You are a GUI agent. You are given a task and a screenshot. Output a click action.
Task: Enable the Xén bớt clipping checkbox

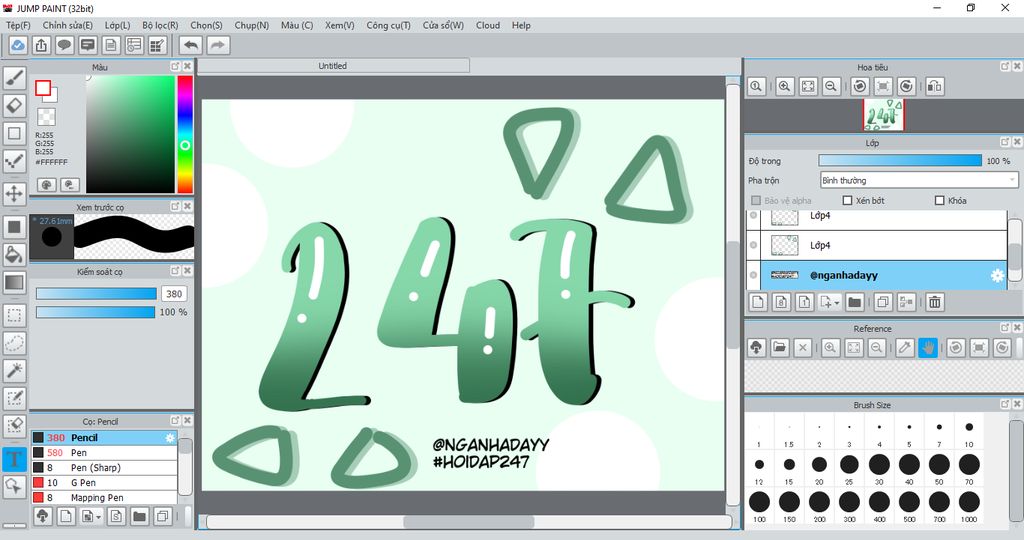click(x=848, y=200)
